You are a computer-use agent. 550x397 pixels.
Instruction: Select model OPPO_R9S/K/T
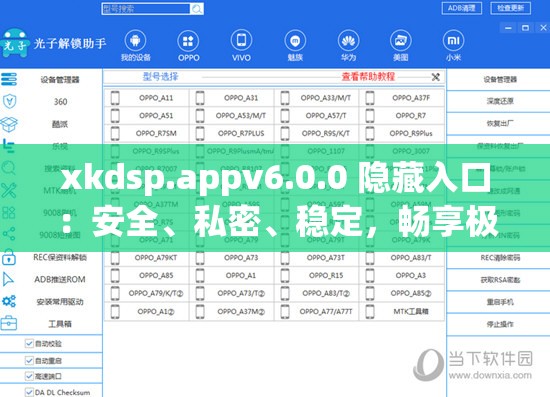click(326, 133)
